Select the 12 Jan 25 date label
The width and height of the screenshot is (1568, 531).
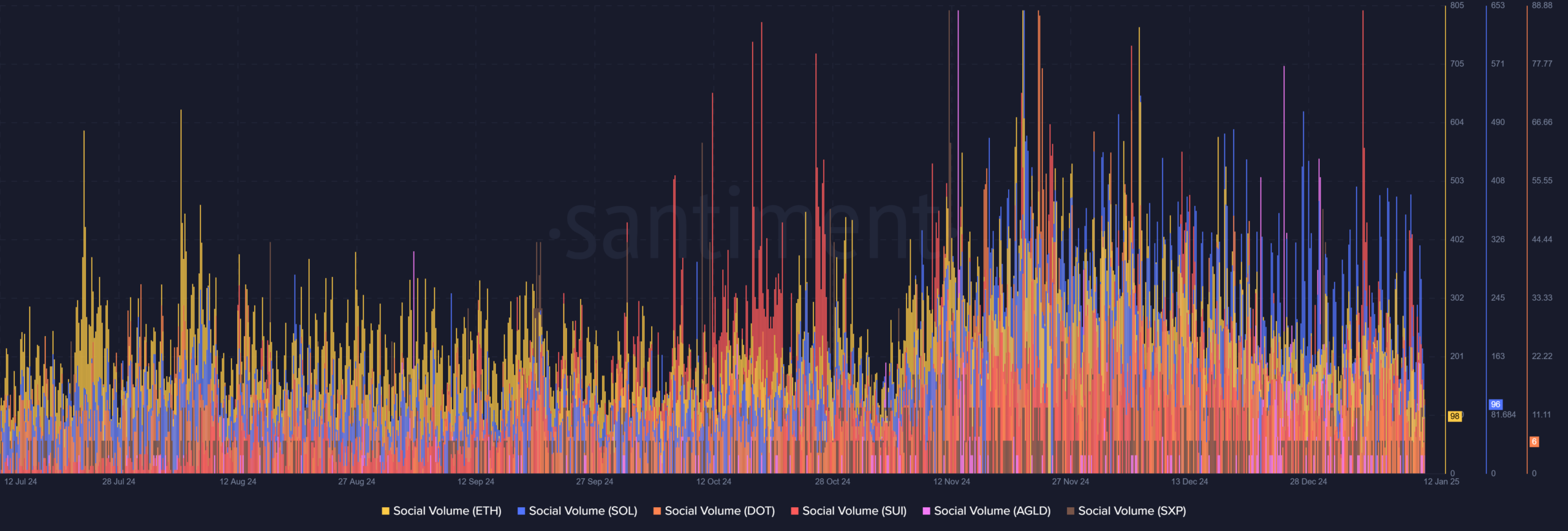coord(1441,481)
